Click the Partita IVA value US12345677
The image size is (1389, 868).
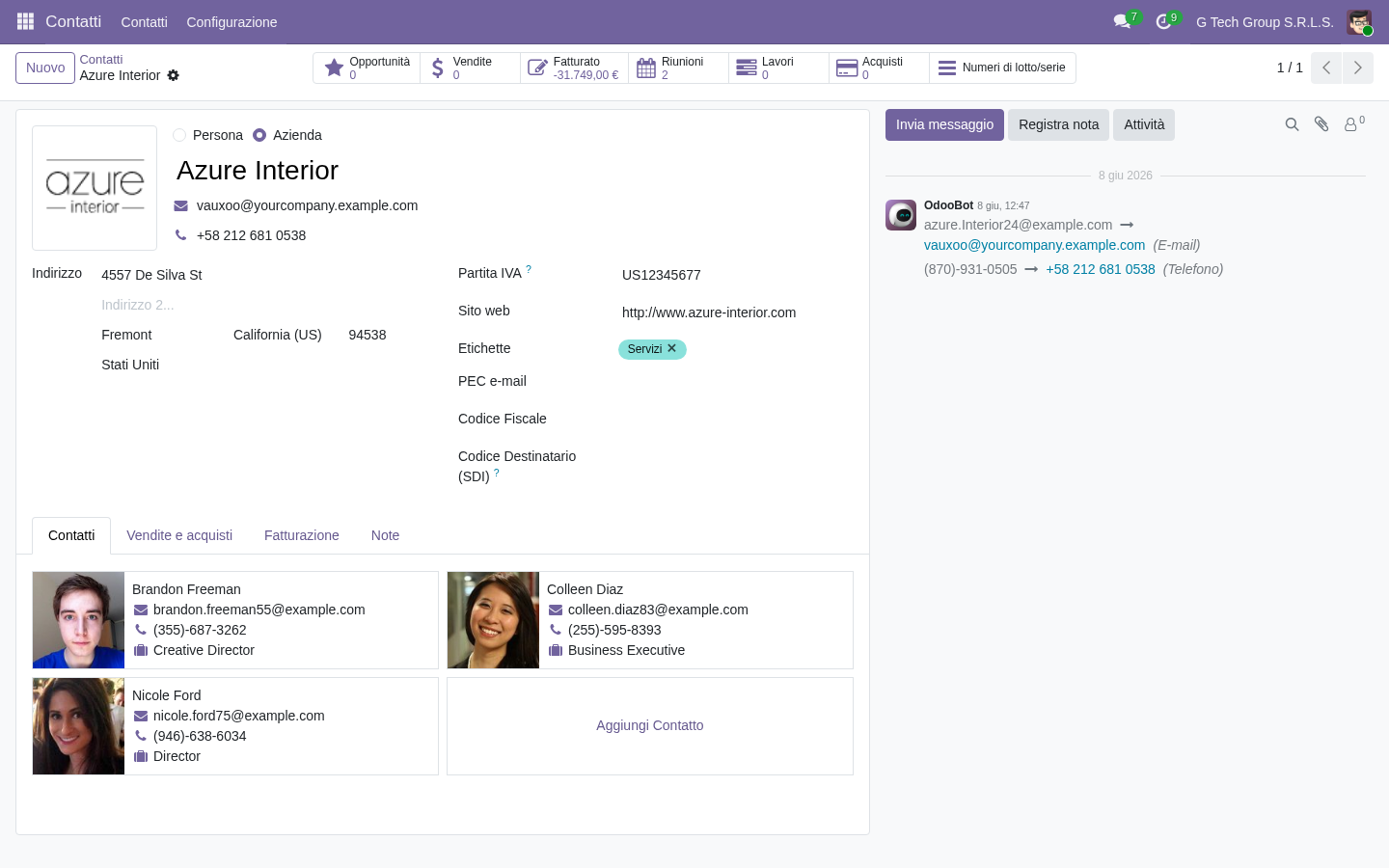(736, 275)
